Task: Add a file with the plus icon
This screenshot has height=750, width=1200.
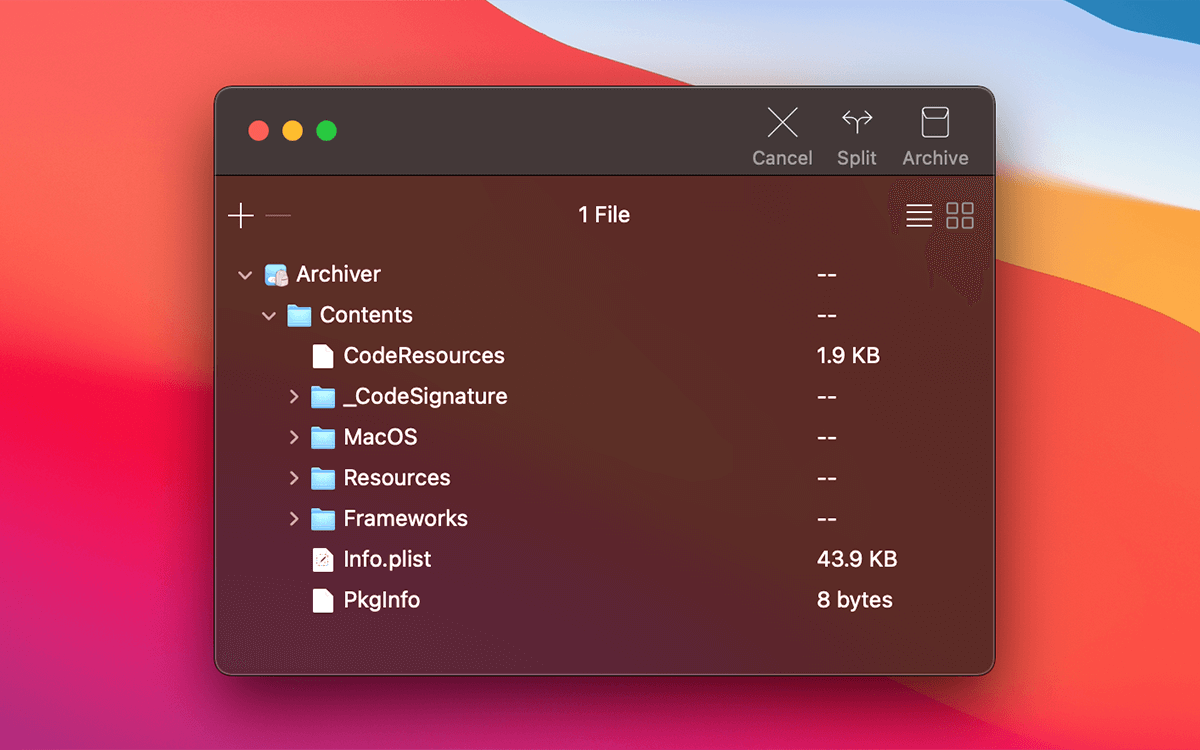Action: [x=241, y=215]
